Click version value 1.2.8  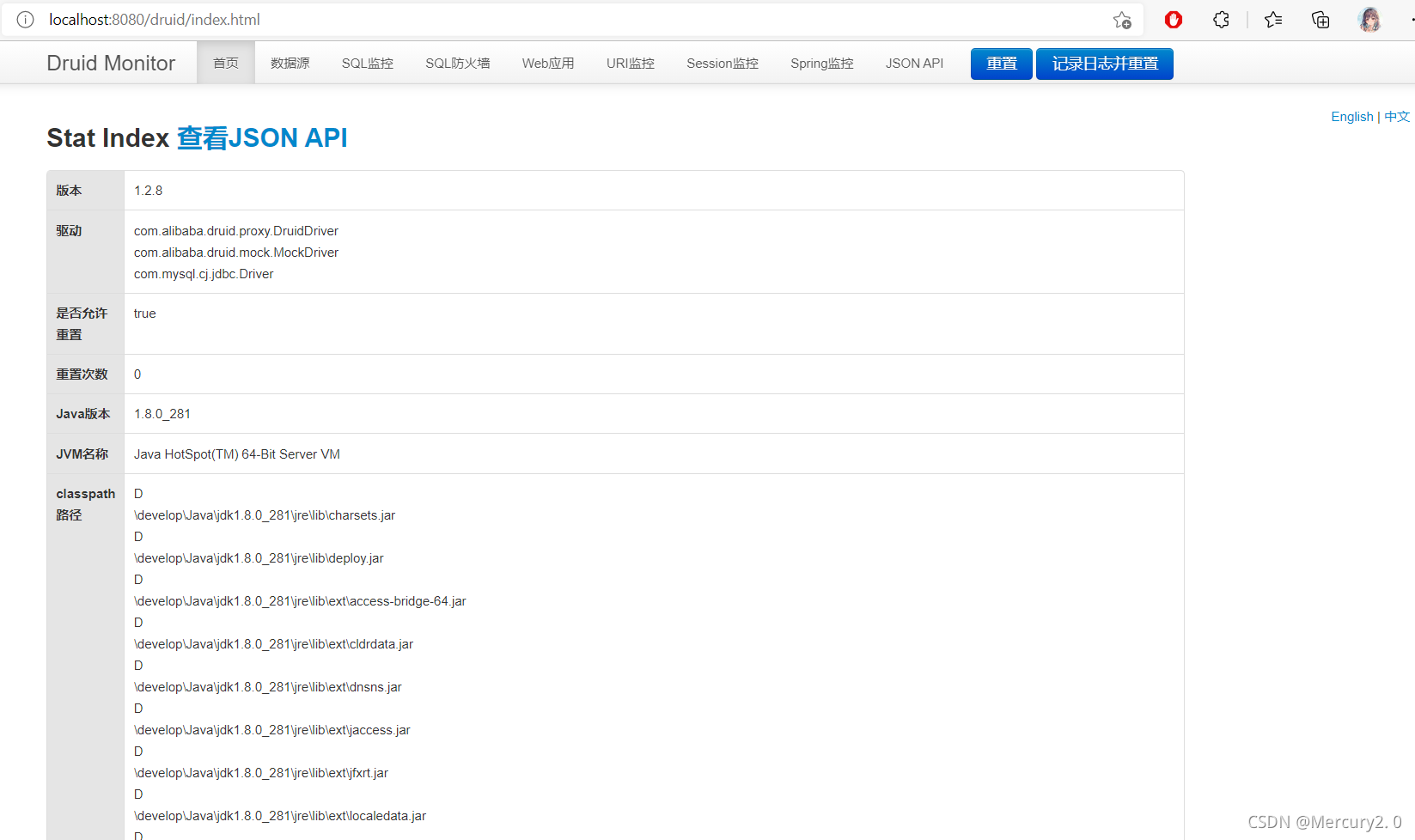tap(149, 191)
